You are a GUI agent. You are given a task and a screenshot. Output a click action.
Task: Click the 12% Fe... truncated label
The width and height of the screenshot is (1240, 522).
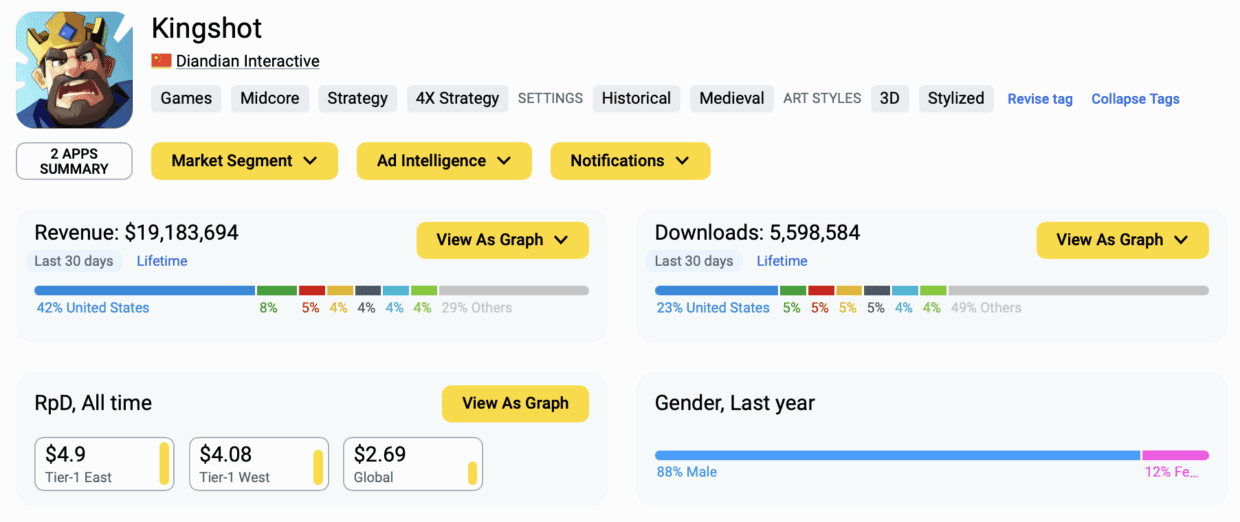tap(1172, 472)
